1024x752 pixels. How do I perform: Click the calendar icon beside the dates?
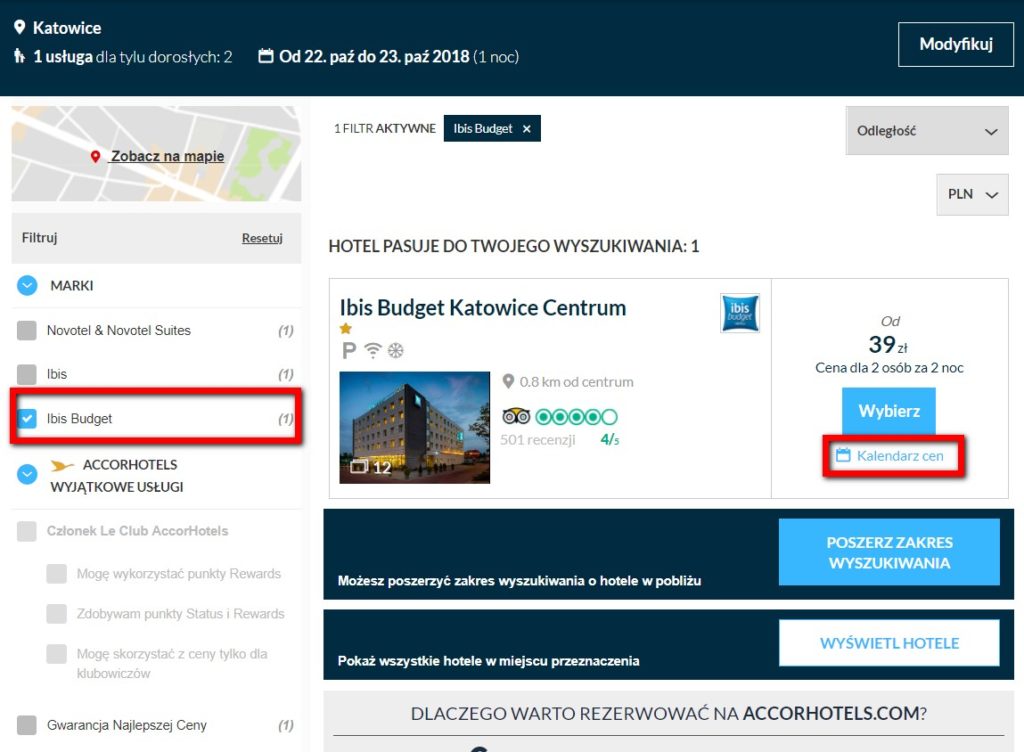coord(266,56)
